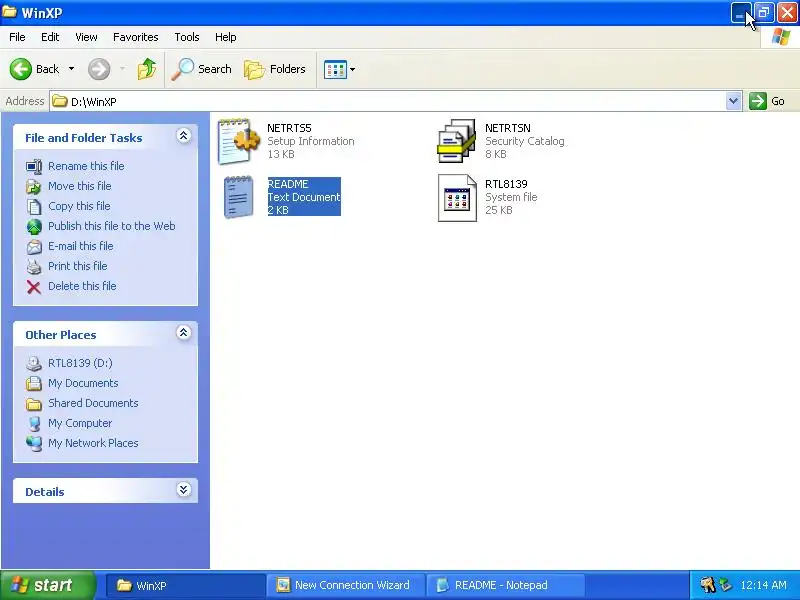Image resolution: width=800 pixels, height=600 pixels.
Task: Click the RTL8139 (D:) drive icon
Action: click(x=34, y=363)
